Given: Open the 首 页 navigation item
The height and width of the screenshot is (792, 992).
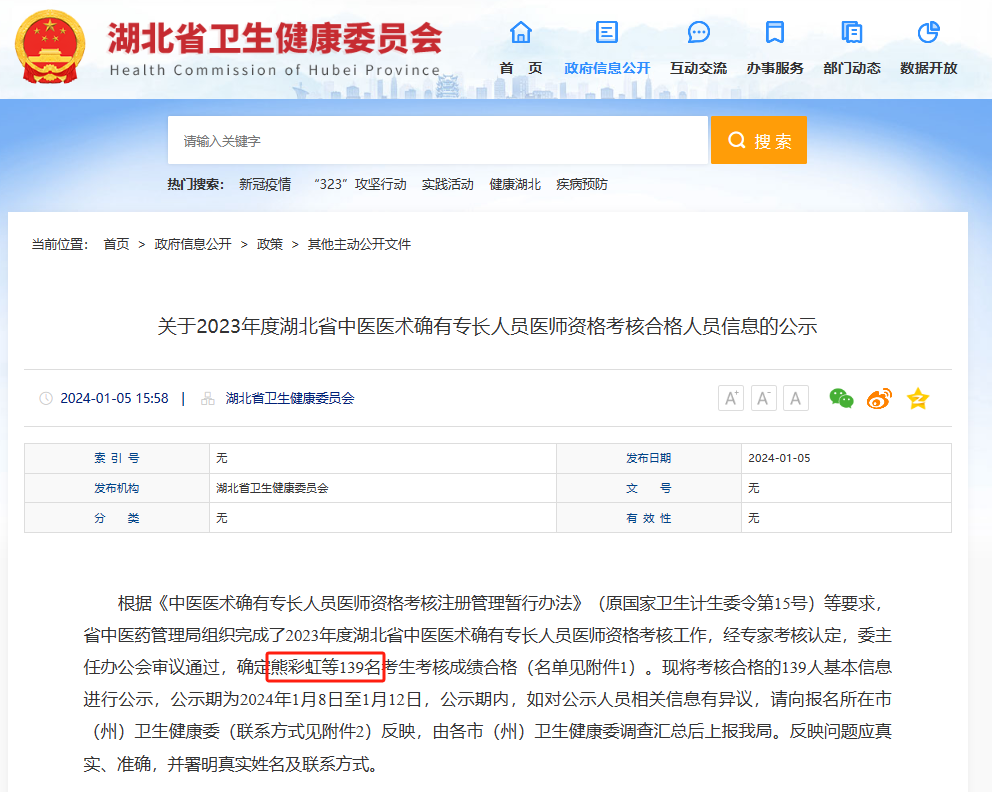Looking at the screenshot, I should click(x=521, y=68).
